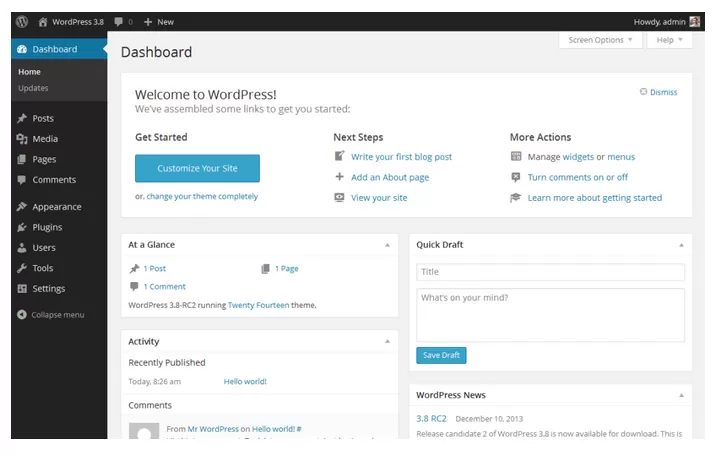
Task: Open the Screen Options dropdown
Action: [x=600, y=40]
